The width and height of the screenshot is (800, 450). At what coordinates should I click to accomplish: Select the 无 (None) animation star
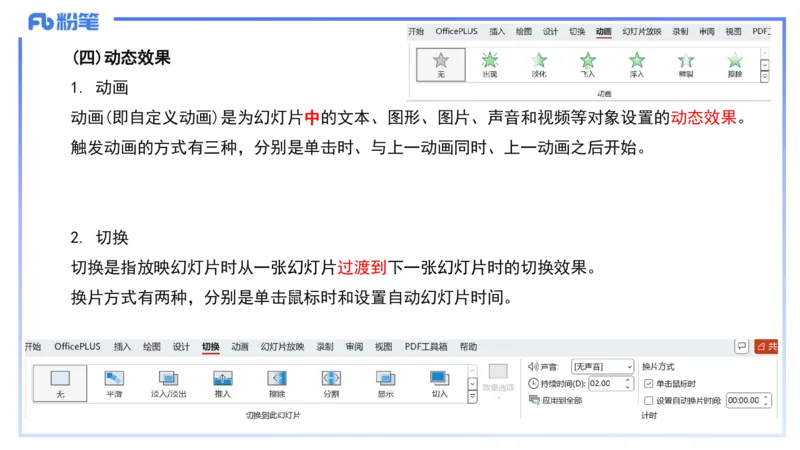pos(441,64)
